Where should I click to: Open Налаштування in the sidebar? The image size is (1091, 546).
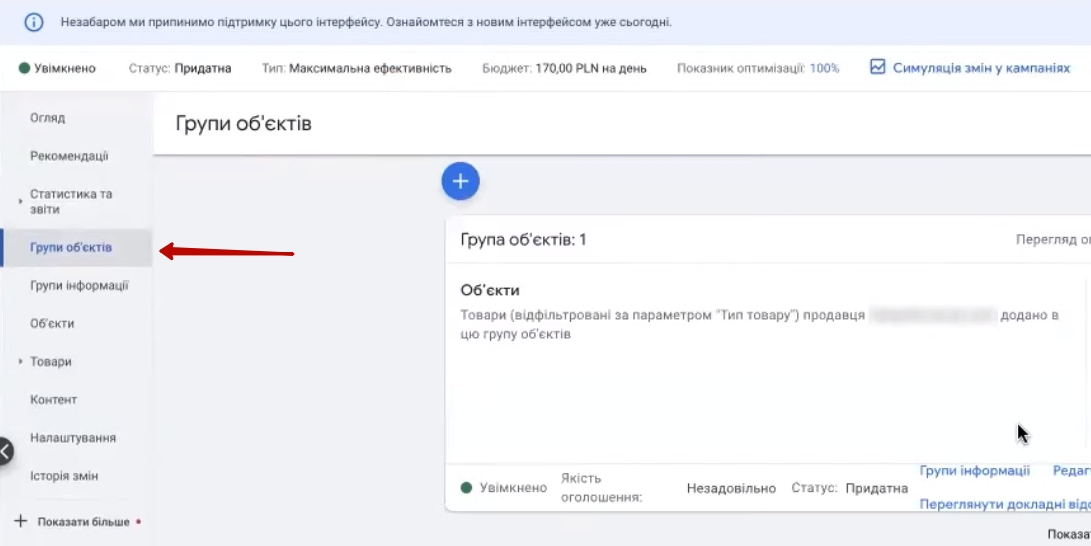click(73, 438)
